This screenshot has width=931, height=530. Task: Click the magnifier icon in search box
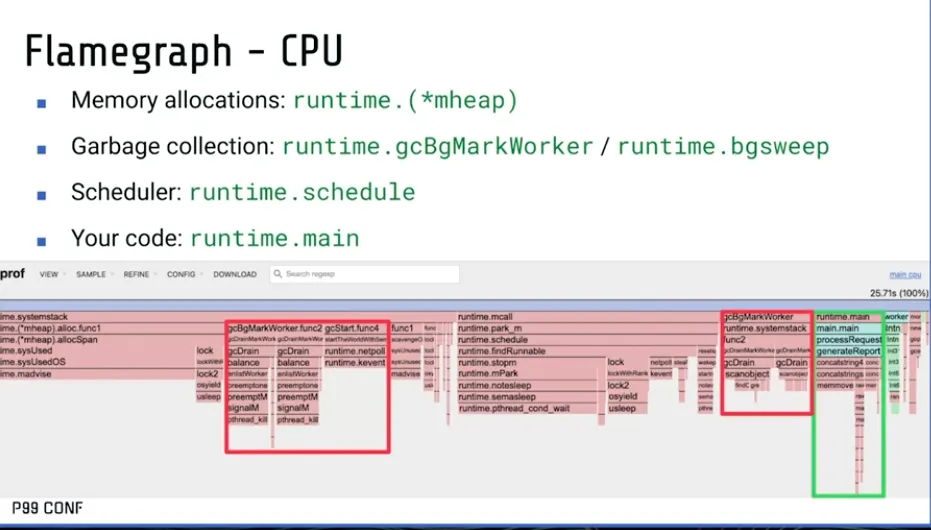278,274
